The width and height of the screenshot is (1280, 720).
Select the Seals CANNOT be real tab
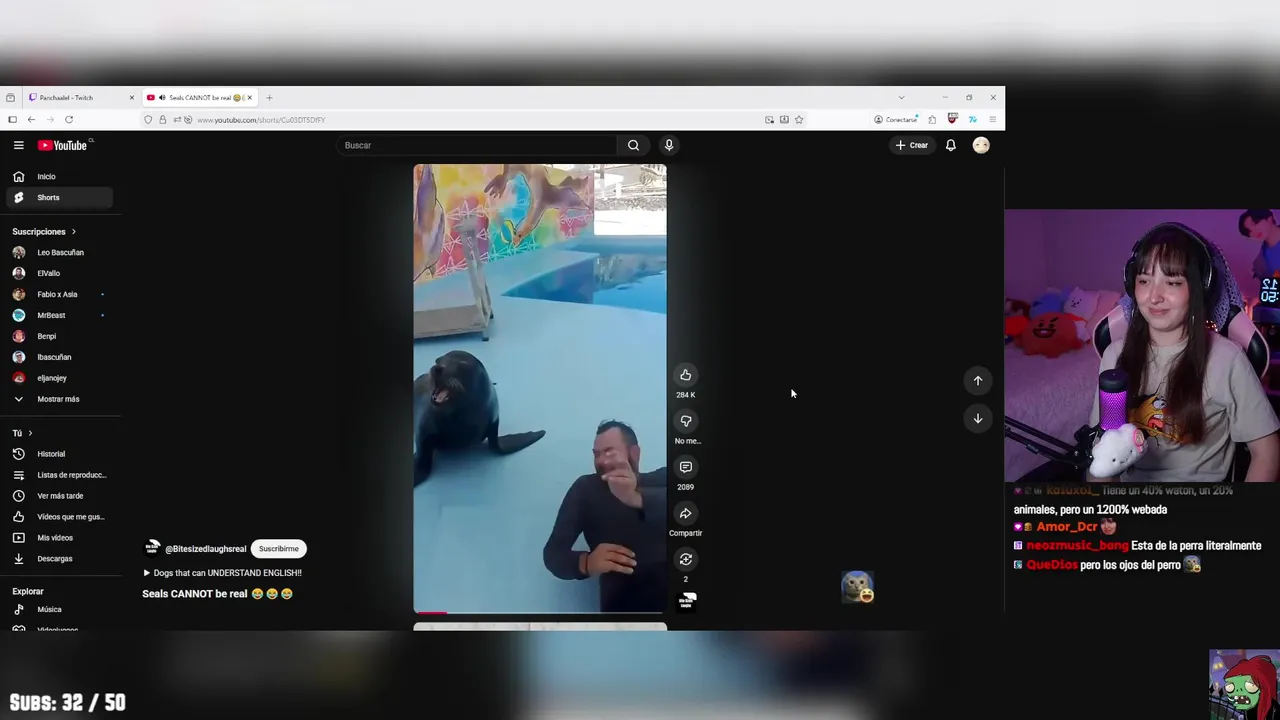[200, 97]
